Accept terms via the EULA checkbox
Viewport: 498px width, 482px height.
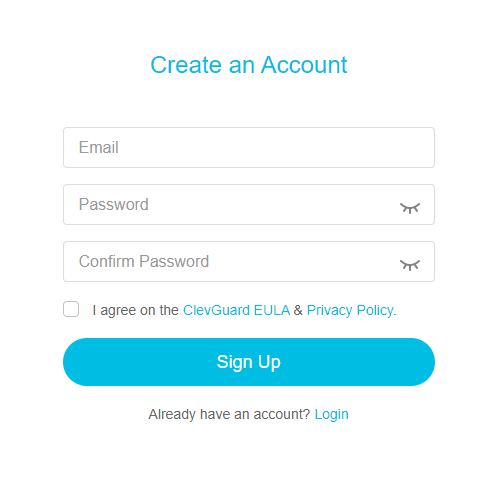click(71, 309)
